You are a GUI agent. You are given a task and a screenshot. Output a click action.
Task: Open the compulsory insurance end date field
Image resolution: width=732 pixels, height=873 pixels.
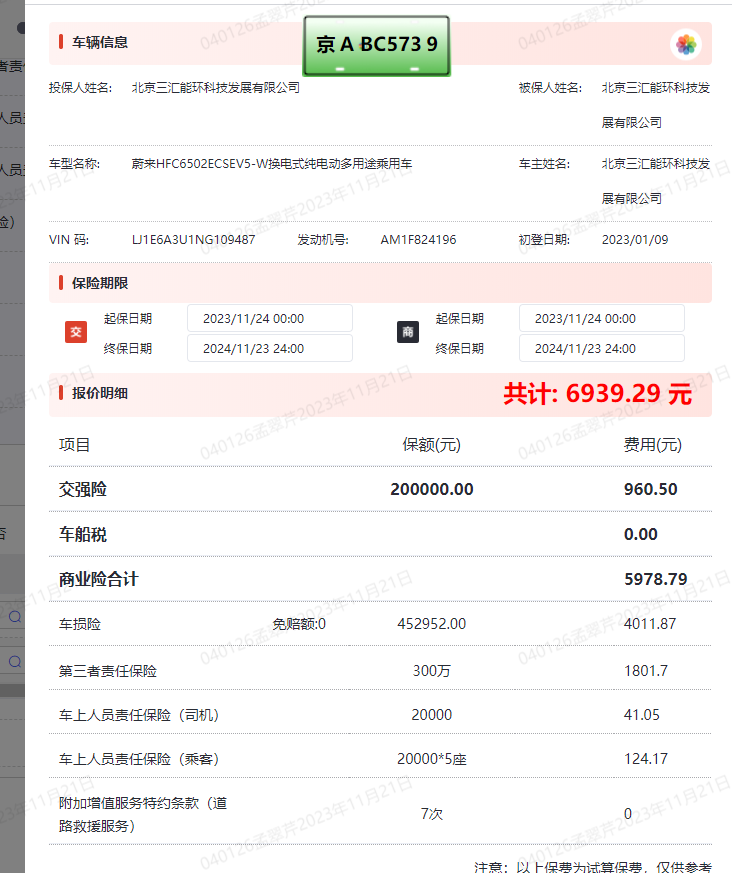(269, 349)
